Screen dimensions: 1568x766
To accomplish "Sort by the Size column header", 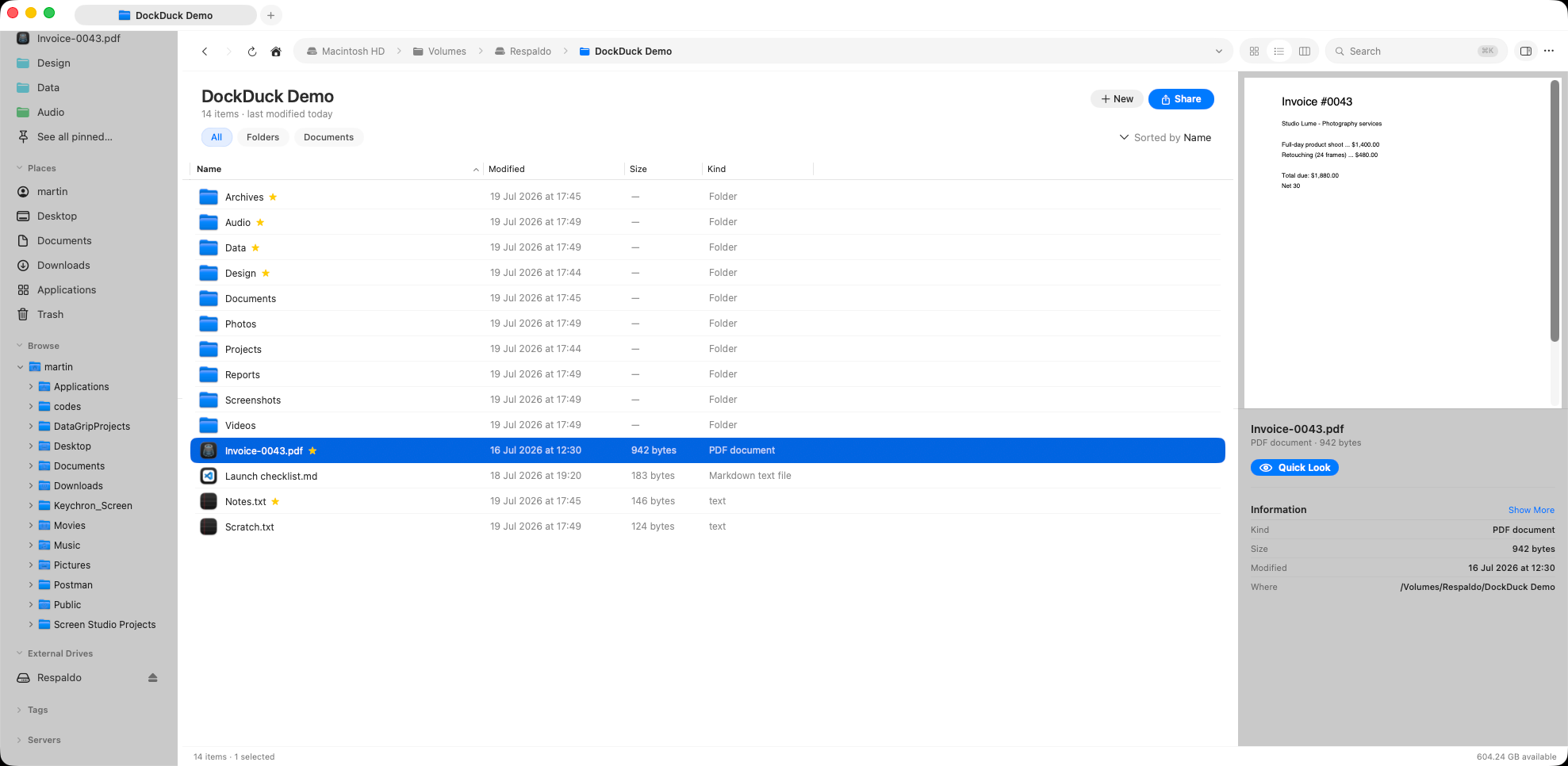I will coord(664,169).
